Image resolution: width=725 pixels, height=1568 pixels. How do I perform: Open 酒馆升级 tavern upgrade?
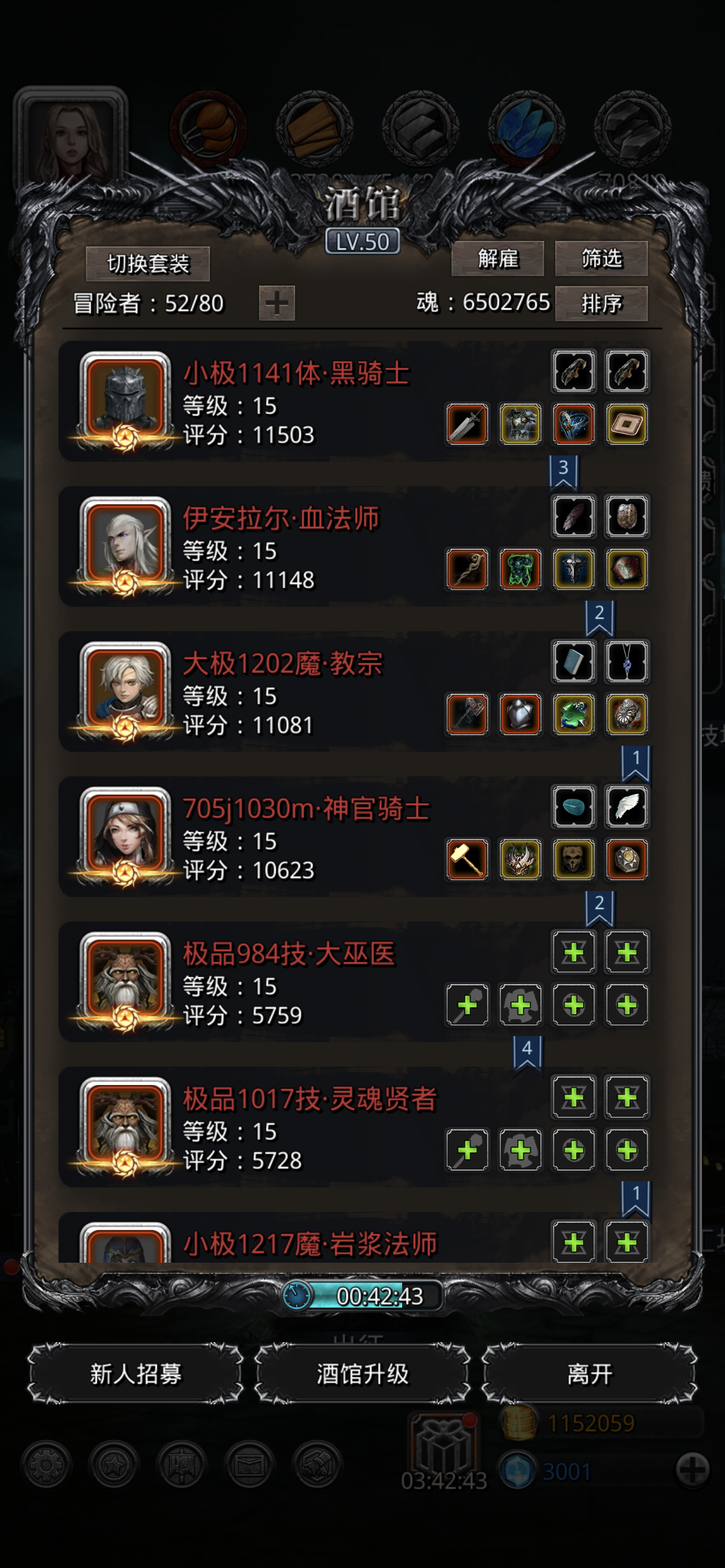tap(362, 1374)
